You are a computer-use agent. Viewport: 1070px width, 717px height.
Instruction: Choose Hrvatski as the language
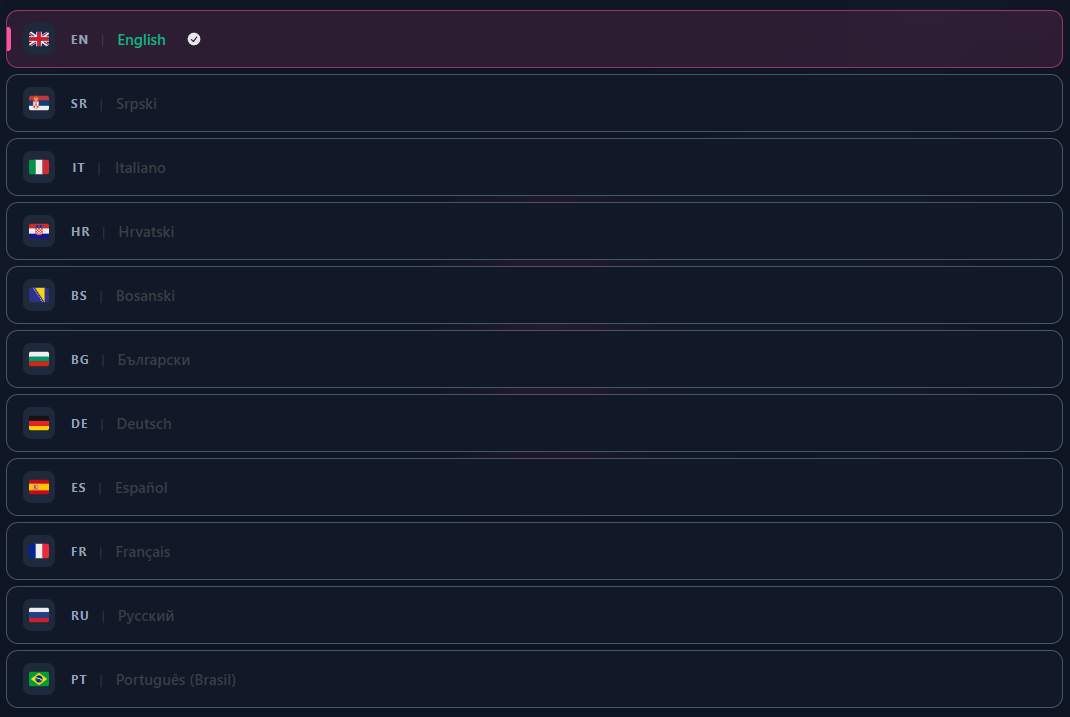pos(535,231)
